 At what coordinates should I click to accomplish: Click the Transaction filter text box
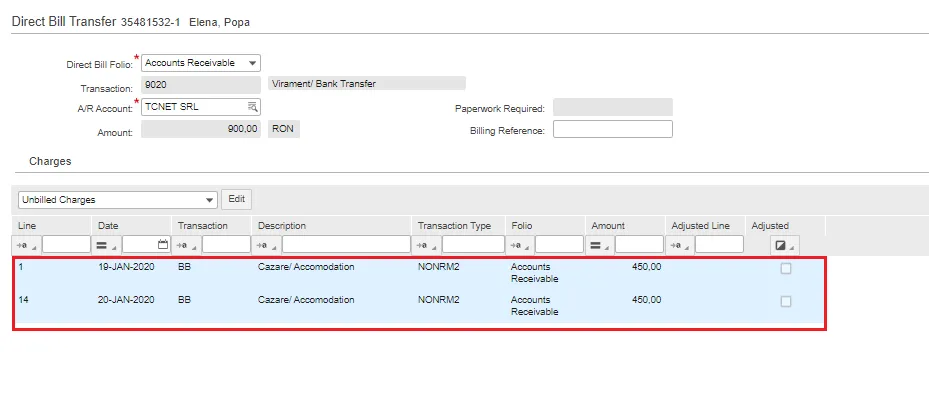pyautogui.click(x=226, y=244)
